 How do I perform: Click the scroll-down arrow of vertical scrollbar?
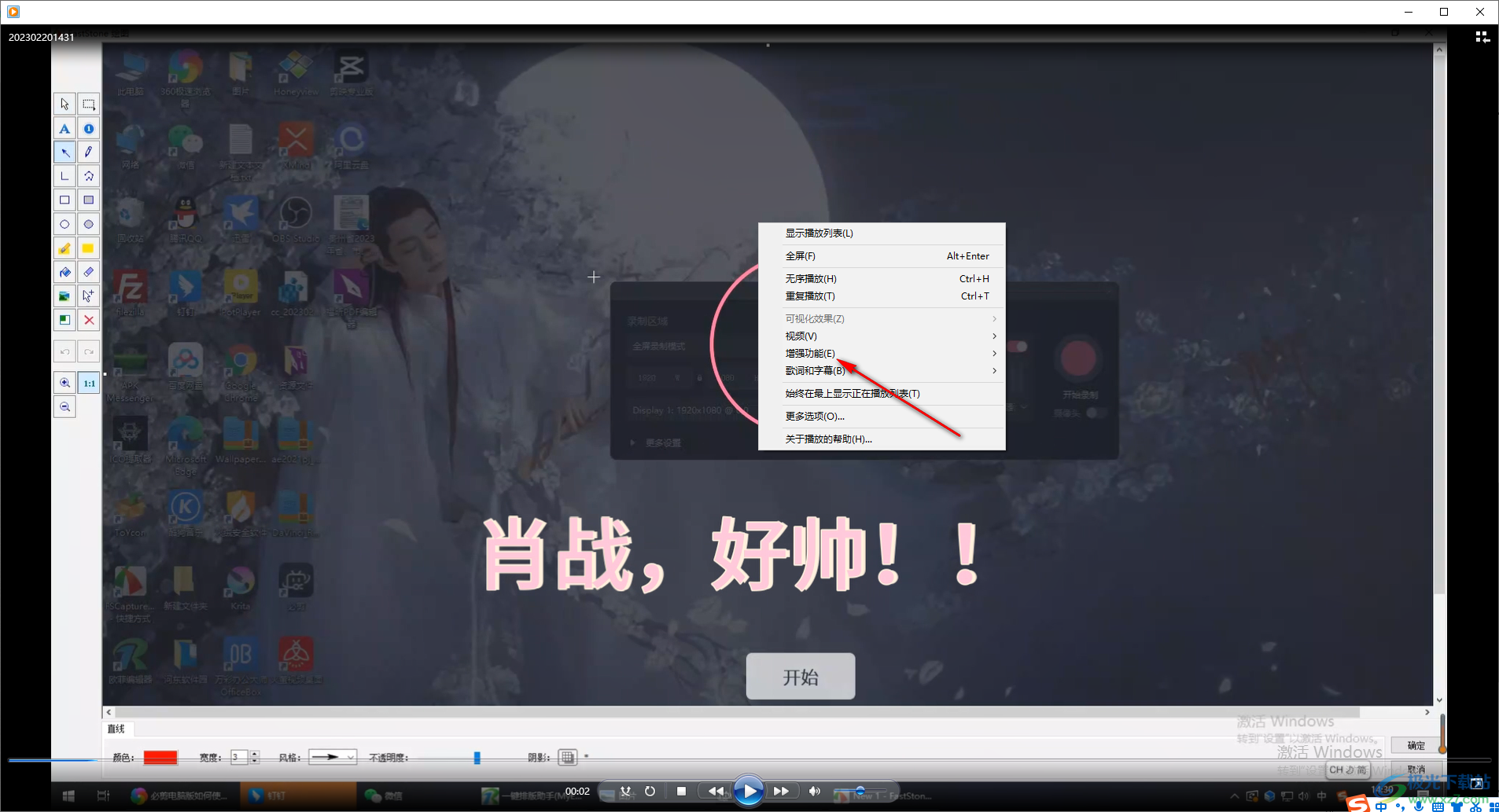coord(1439,700)
